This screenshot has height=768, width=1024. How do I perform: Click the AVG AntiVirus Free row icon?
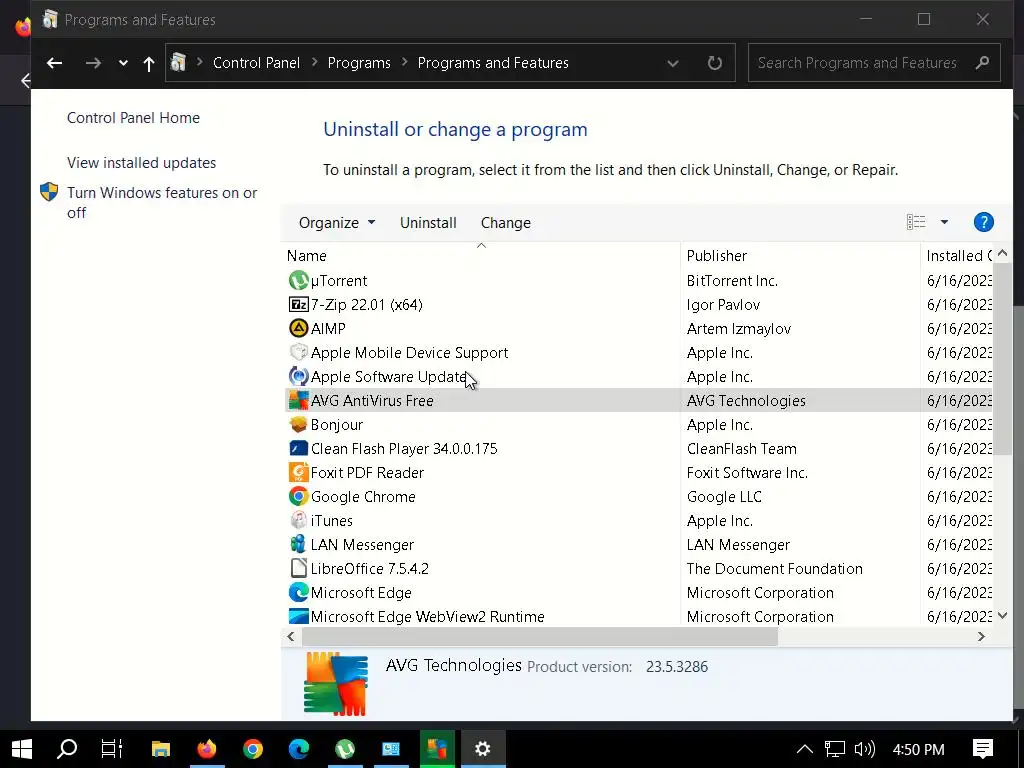[298, 400]
